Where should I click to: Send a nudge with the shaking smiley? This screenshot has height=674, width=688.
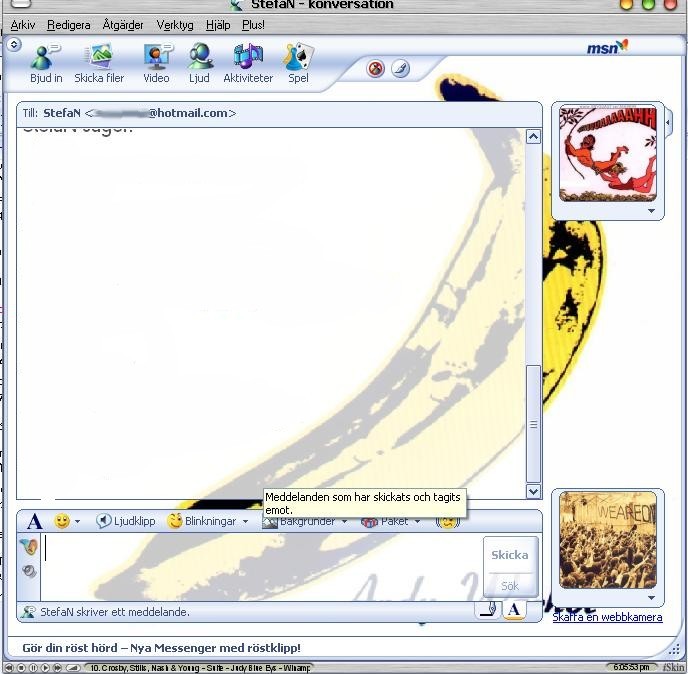pyautogui.click(x=448, y=522)
